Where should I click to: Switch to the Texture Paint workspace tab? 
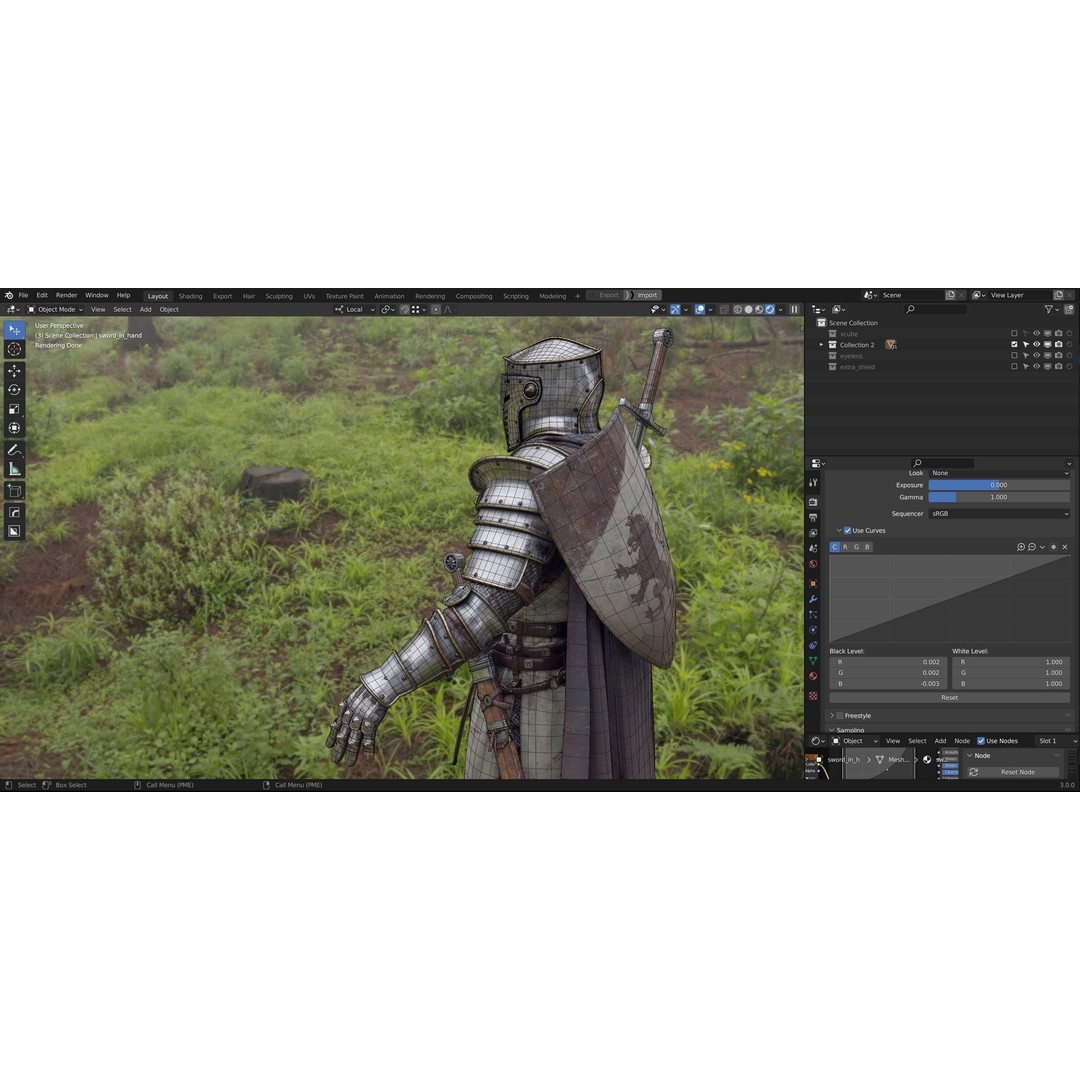click(x=344, y=296)
